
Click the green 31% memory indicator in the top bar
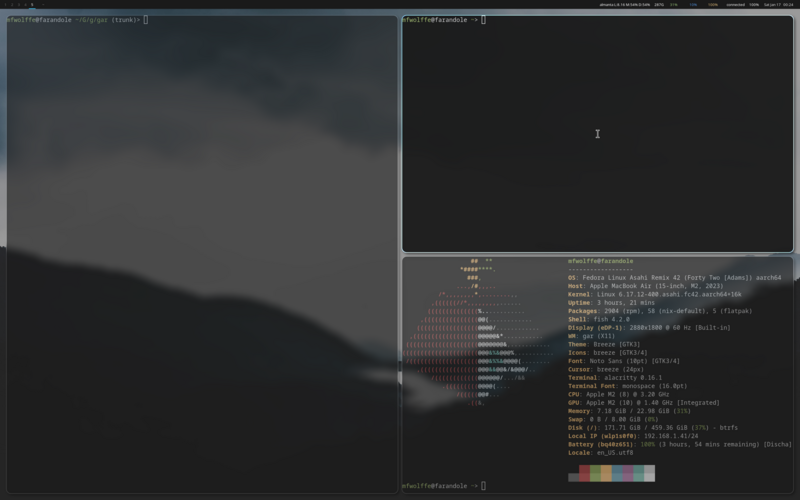coord(674,5)
